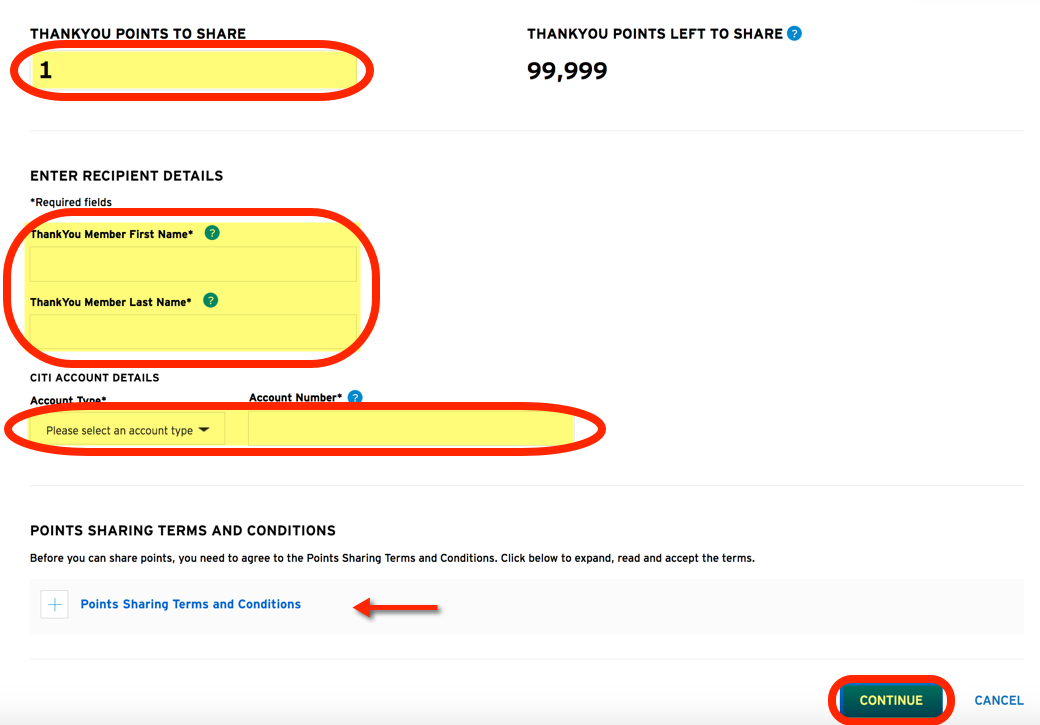1040x725 pixels.
Task: Open 'Please select an account type' dropdown
Action: pyautogui.click(x=127, y=430)
